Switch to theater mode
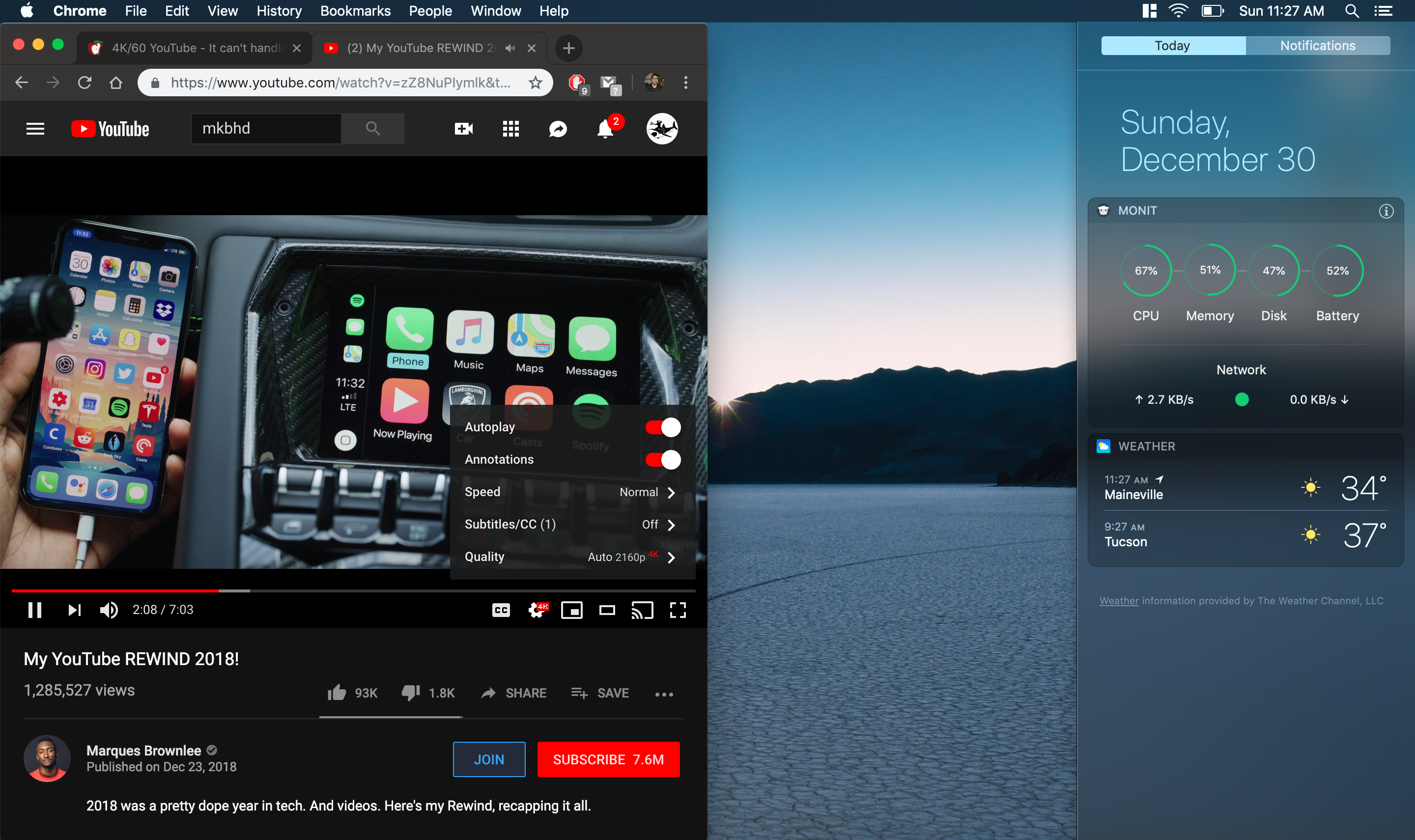 pyautogui.click(x=607, y=610)
